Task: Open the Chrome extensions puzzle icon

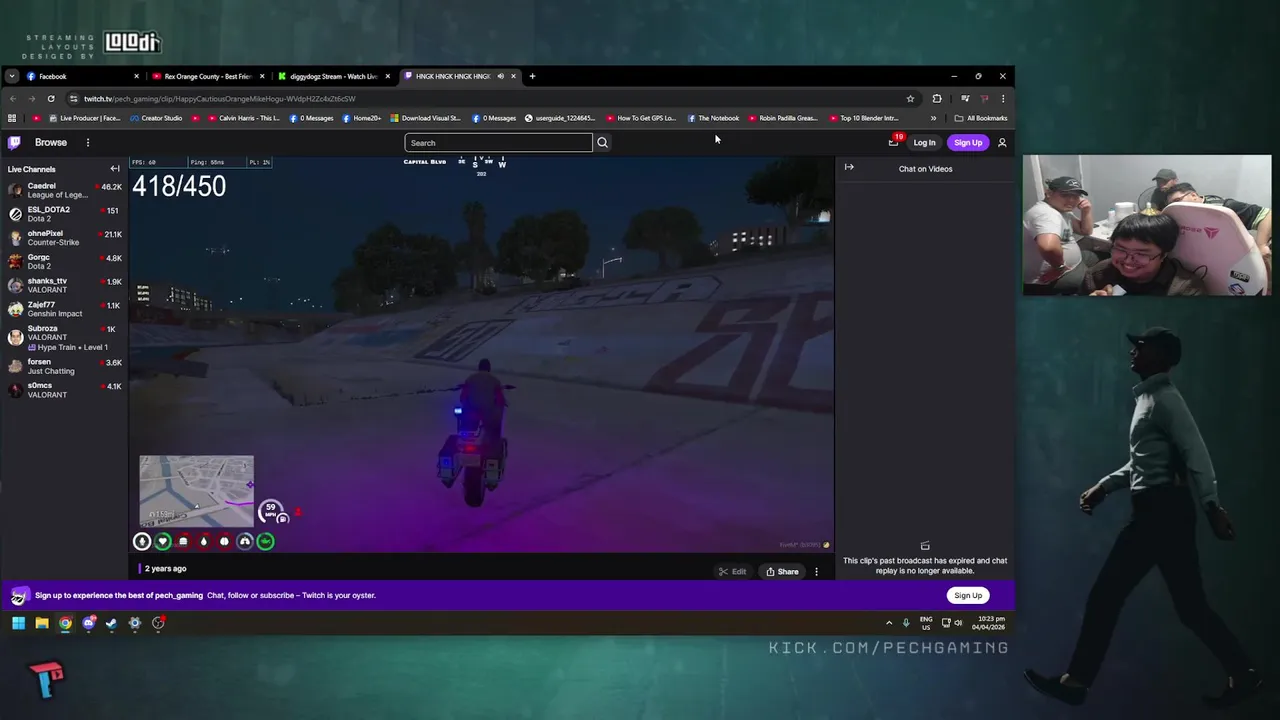Action: pos(937,98)
